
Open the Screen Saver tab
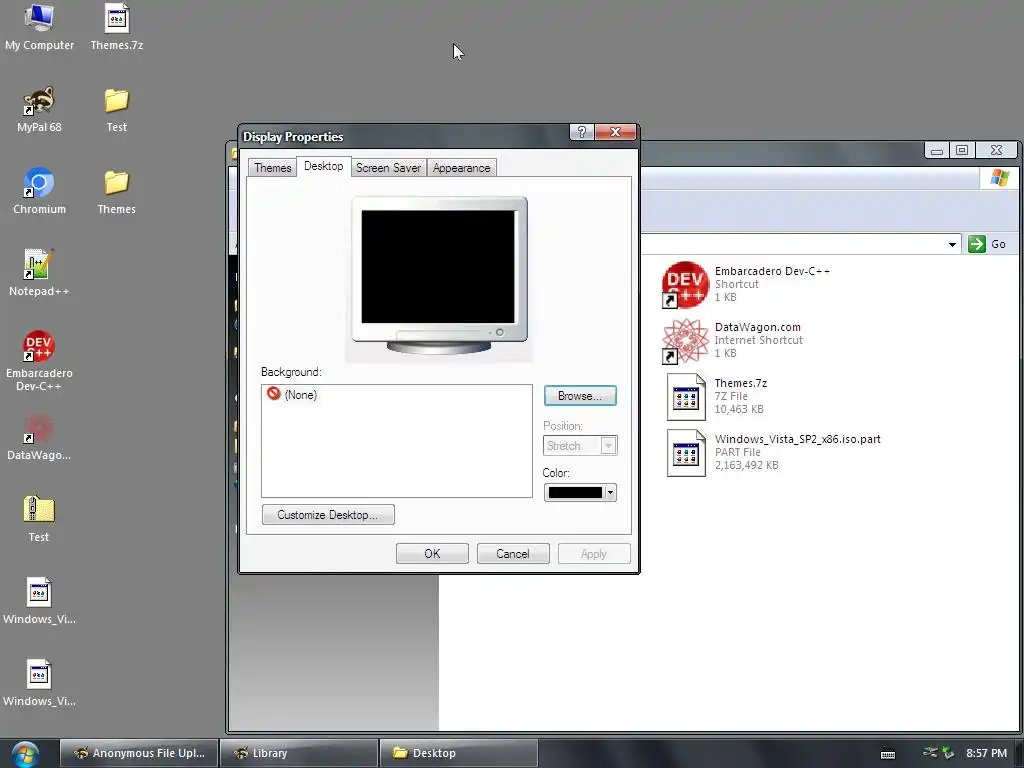tap(389, 168)
